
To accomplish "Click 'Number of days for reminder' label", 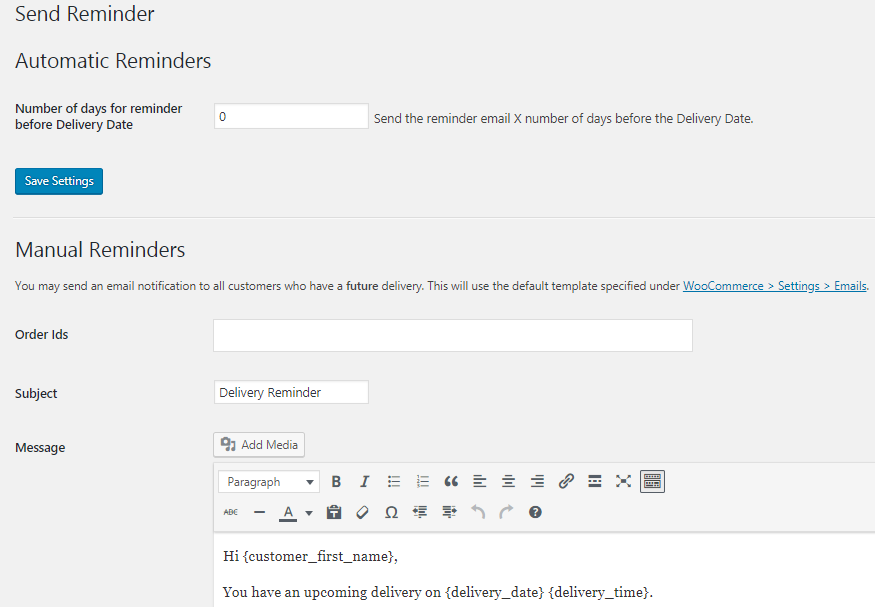I will (x=99, y=116).
